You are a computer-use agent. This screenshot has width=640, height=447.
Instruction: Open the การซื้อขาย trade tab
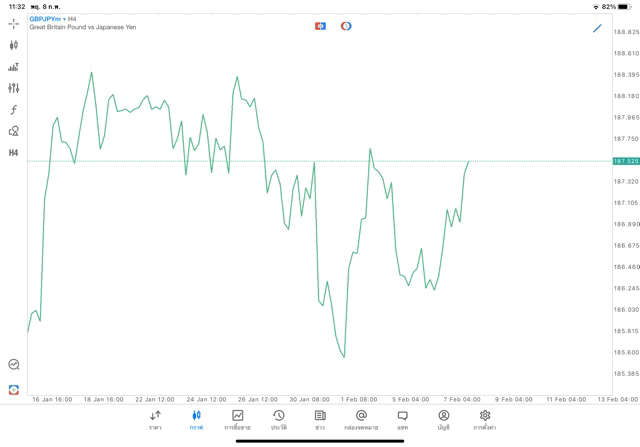pyautogui.click(x=237, y=420)
